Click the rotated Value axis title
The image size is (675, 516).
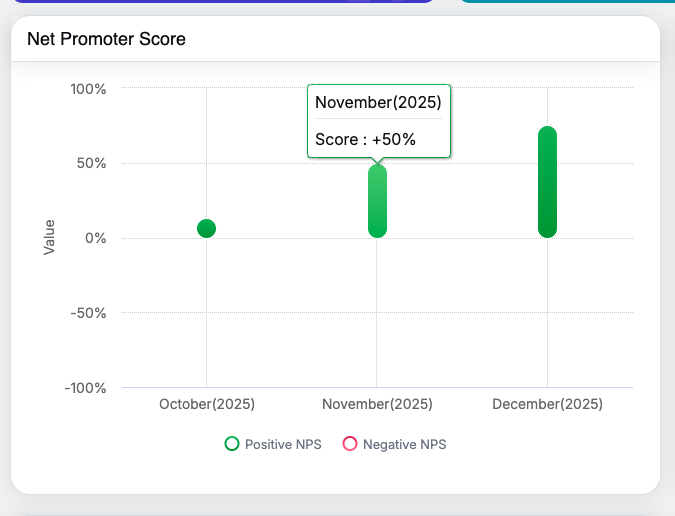pos(49,237)
